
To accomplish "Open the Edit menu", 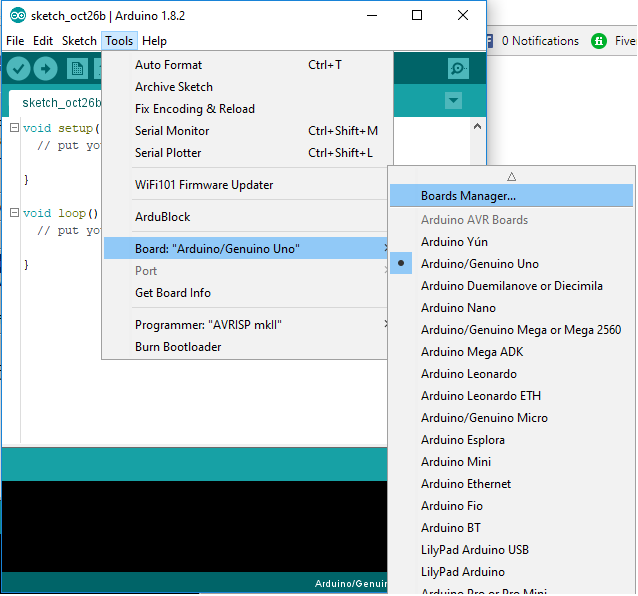I will point(43,41).
